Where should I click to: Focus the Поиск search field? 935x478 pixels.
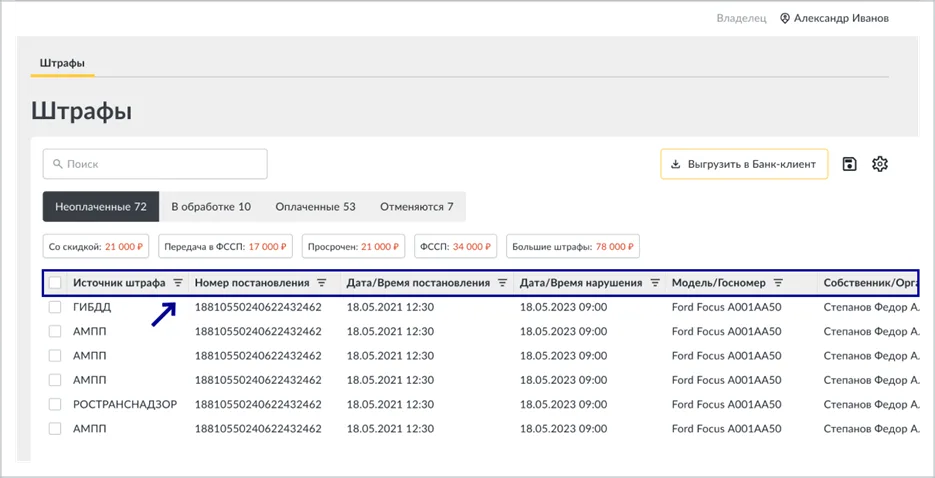[x=155, y=164]
